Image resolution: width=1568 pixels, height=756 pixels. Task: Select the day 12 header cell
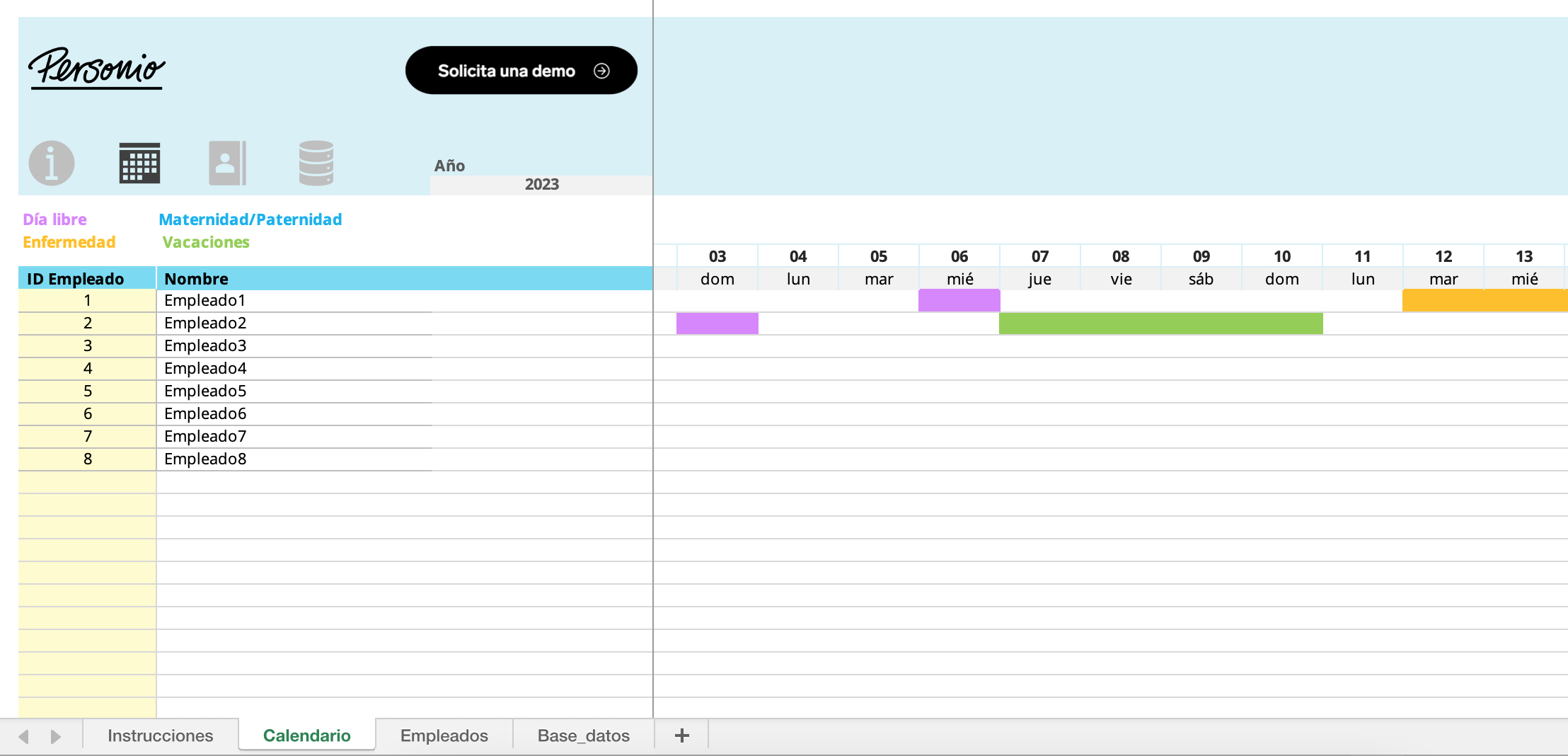coord(1443,256)
